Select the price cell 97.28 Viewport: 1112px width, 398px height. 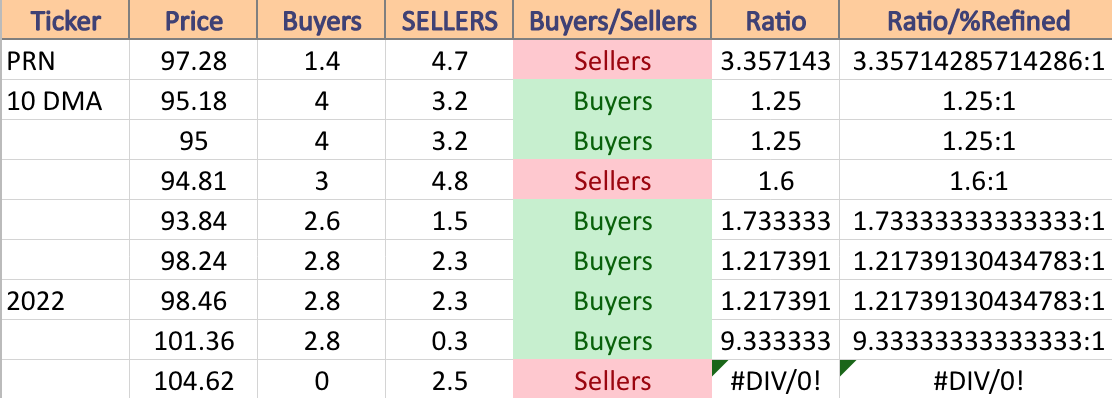pyautogui.click(x=195, y=60)
